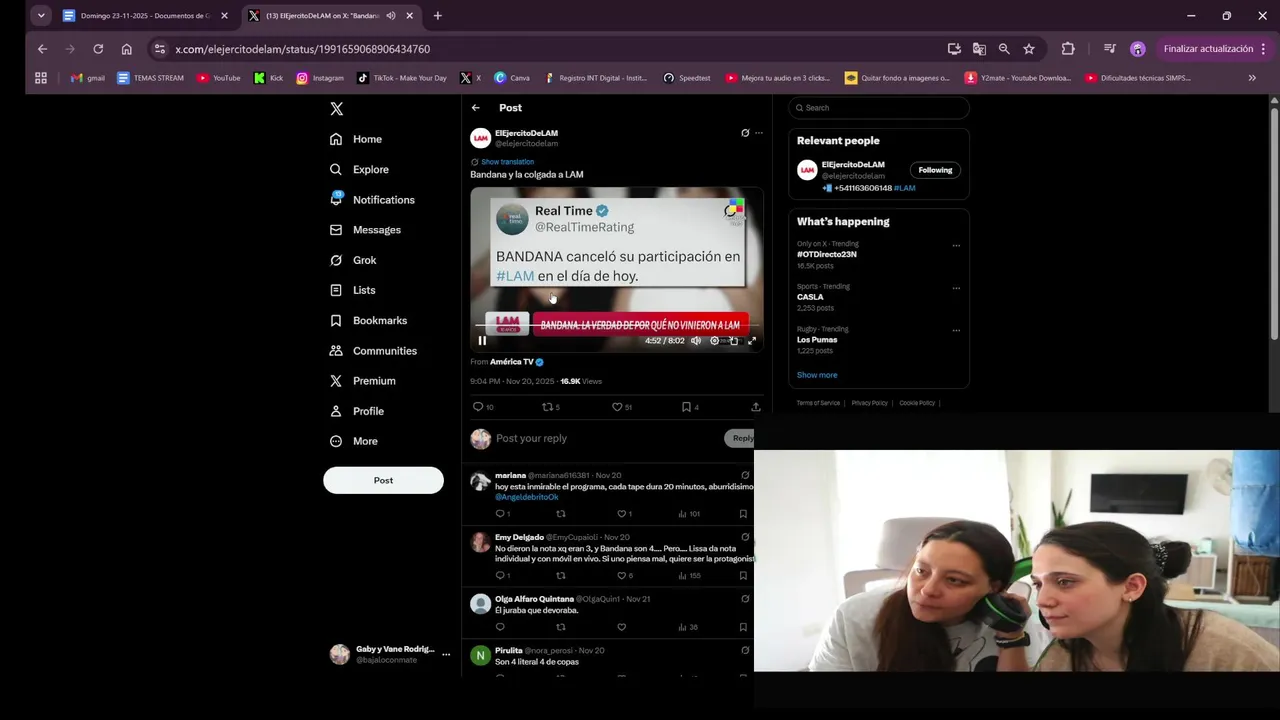Open Lists in X sidebar
The image size is (1280, 720).
click(x=352, y=290)
